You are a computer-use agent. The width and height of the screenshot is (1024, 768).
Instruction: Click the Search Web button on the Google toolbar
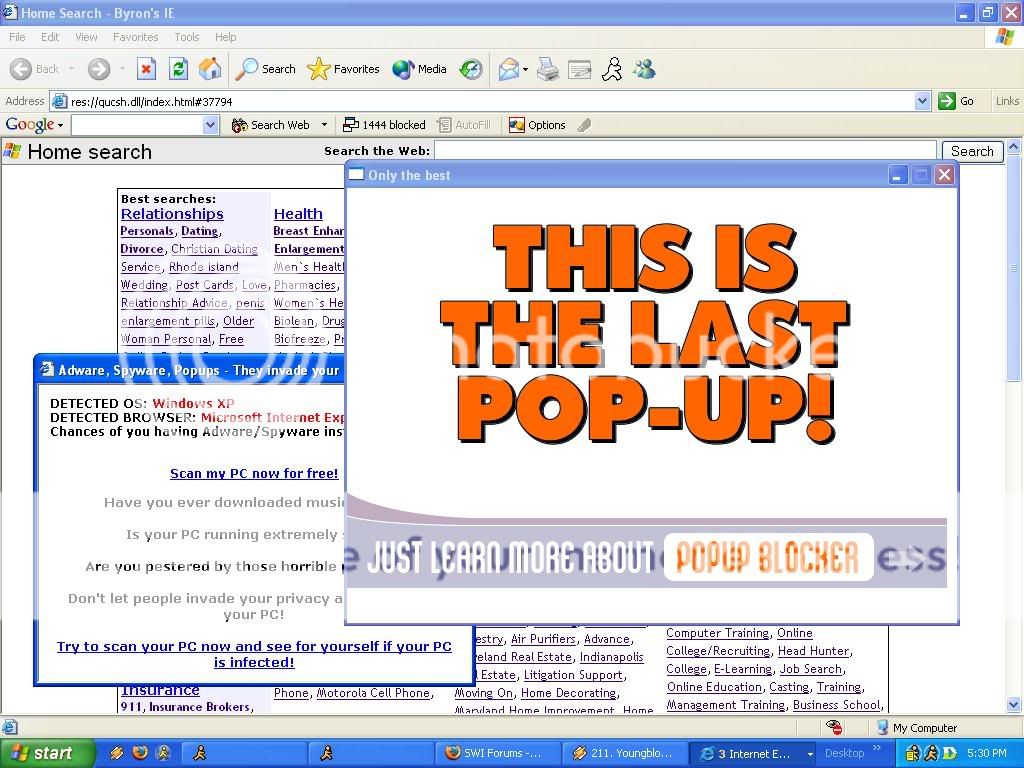click(x=270, y=125)
